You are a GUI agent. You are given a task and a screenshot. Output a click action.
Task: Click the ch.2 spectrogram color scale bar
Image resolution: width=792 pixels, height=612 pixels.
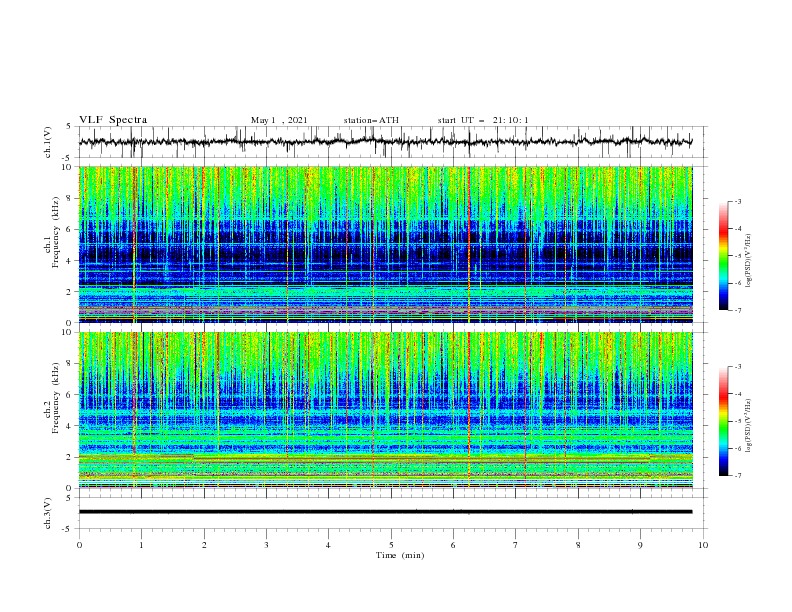tap(724, 421)
